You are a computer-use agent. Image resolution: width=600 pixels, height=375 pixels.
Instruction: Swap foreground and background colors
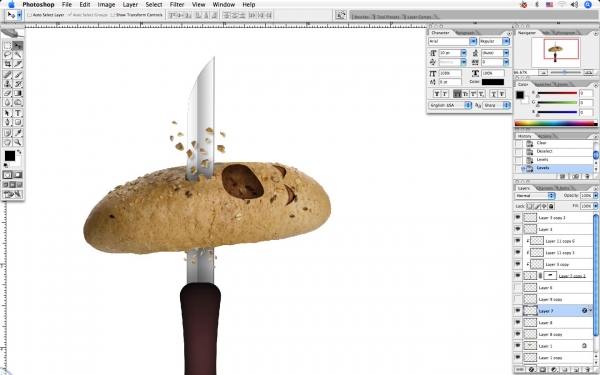point(19,152)
